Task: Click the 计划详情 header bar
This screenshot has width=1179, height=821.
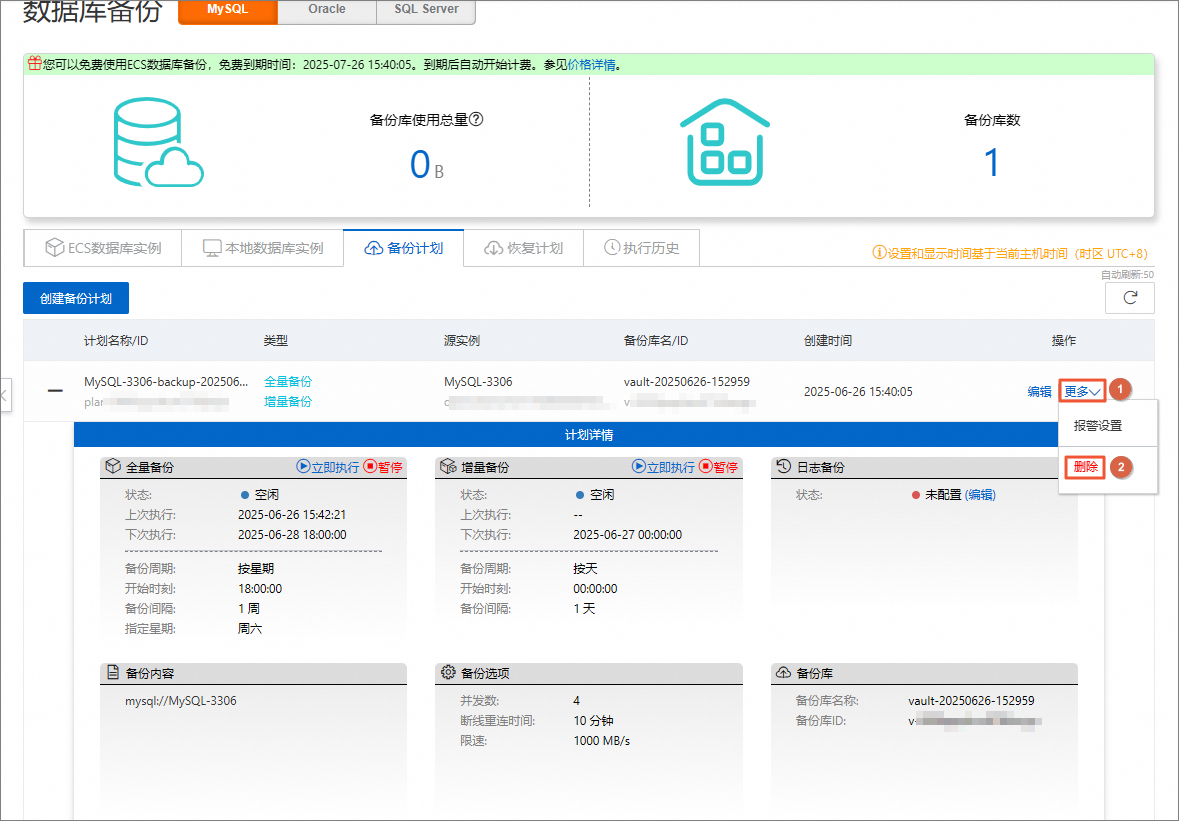Action: [x=589, y=435]
